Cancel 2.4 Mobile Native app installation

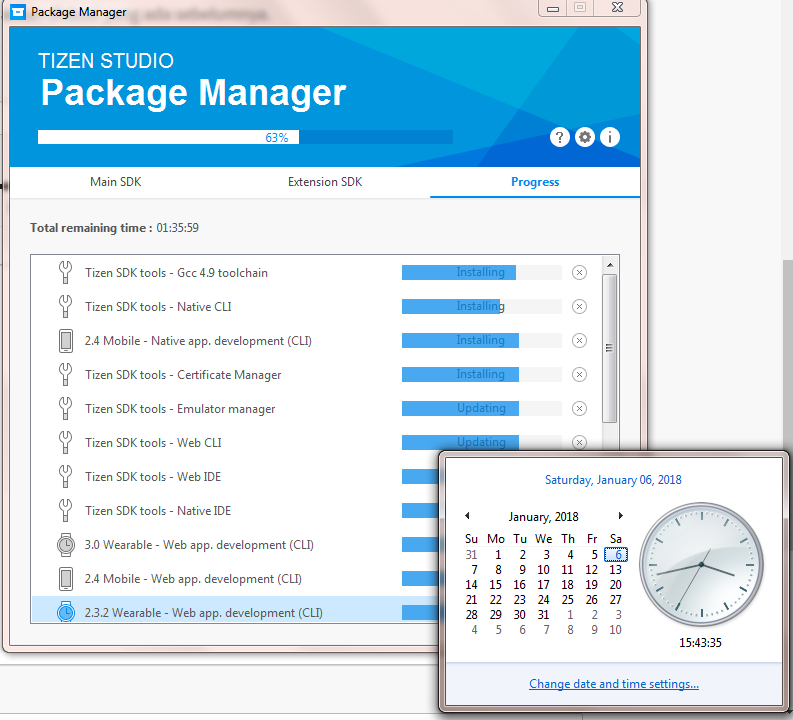(x=579, y=341)
